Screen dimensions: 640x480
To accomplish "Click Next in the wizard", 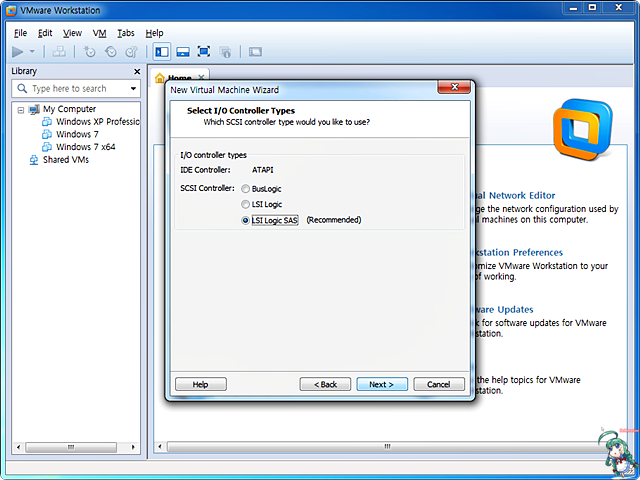I will pyautogui.click(x=382, y=384).
